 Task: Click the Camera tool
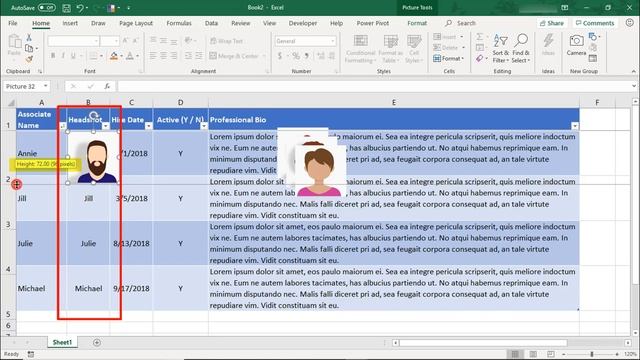pos(576,45)
